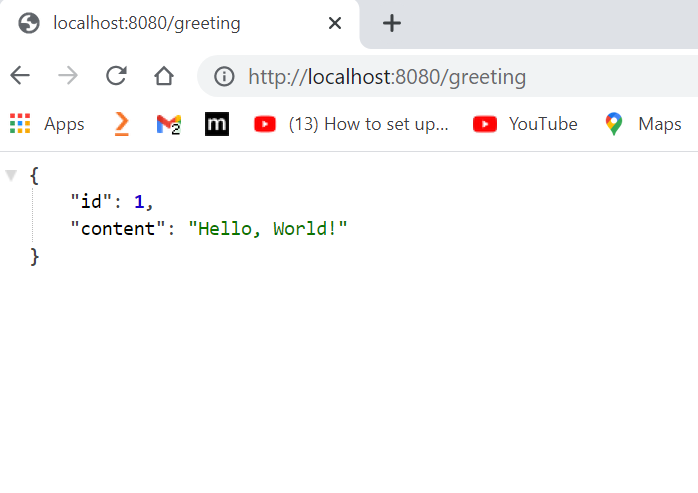Open '(13) How to set up...' bookmark icon
This screenshot has width=698, height=493.
point(265,124)
